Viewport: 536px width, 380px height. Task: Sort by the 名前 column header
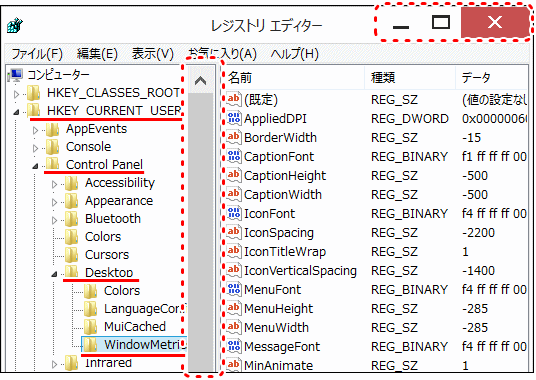tap(295, 78)
